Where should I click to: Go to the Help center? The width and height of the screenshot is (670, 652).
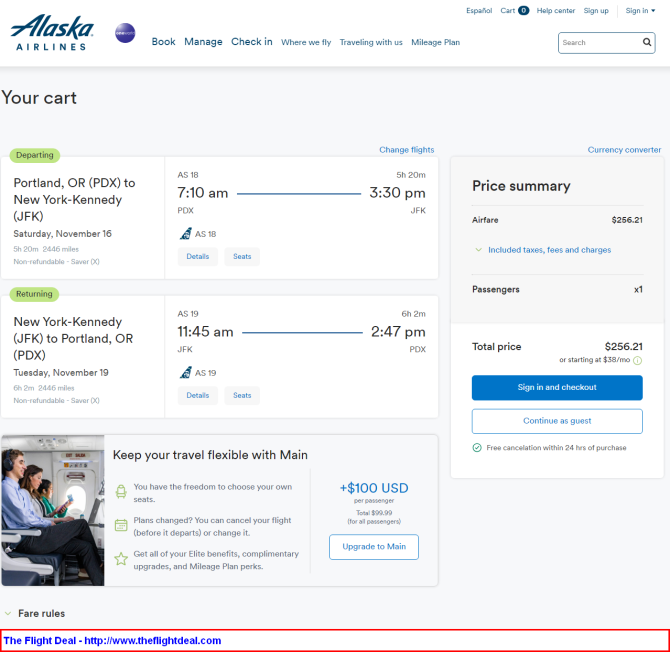[x=555, y=11]
